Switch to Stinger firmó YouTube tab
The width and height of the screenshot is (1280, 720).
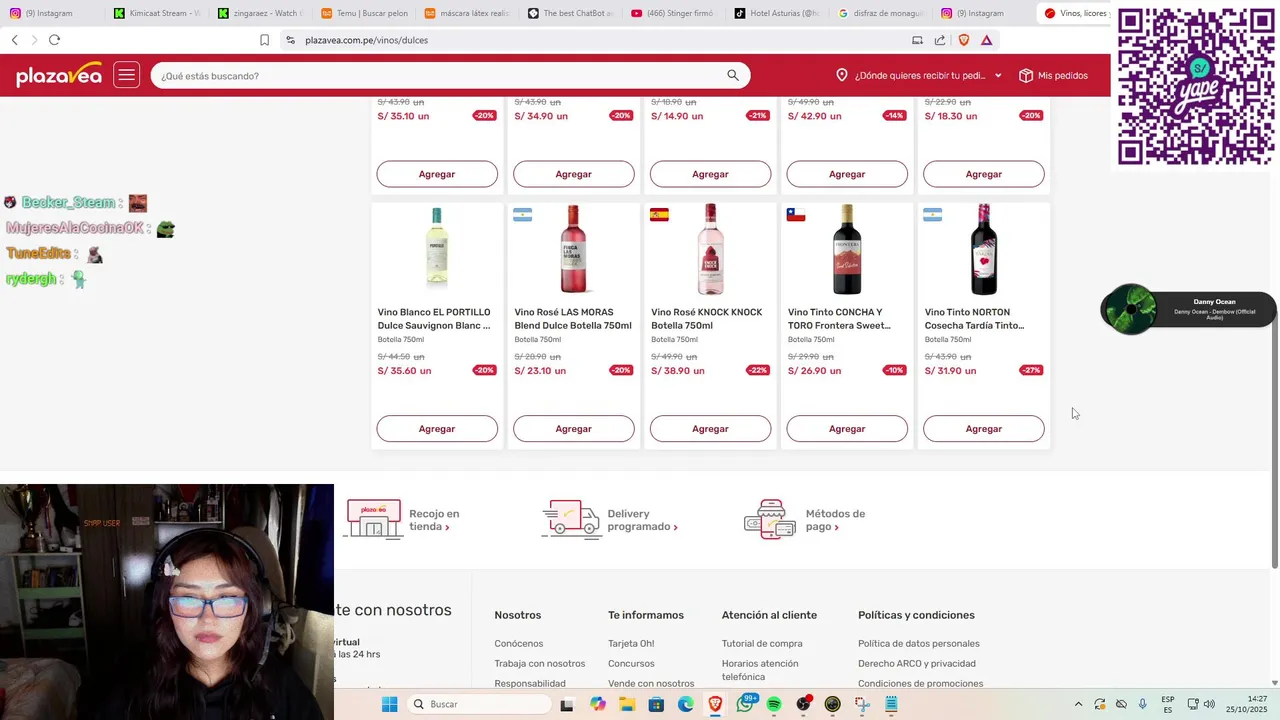pos(672,13)
